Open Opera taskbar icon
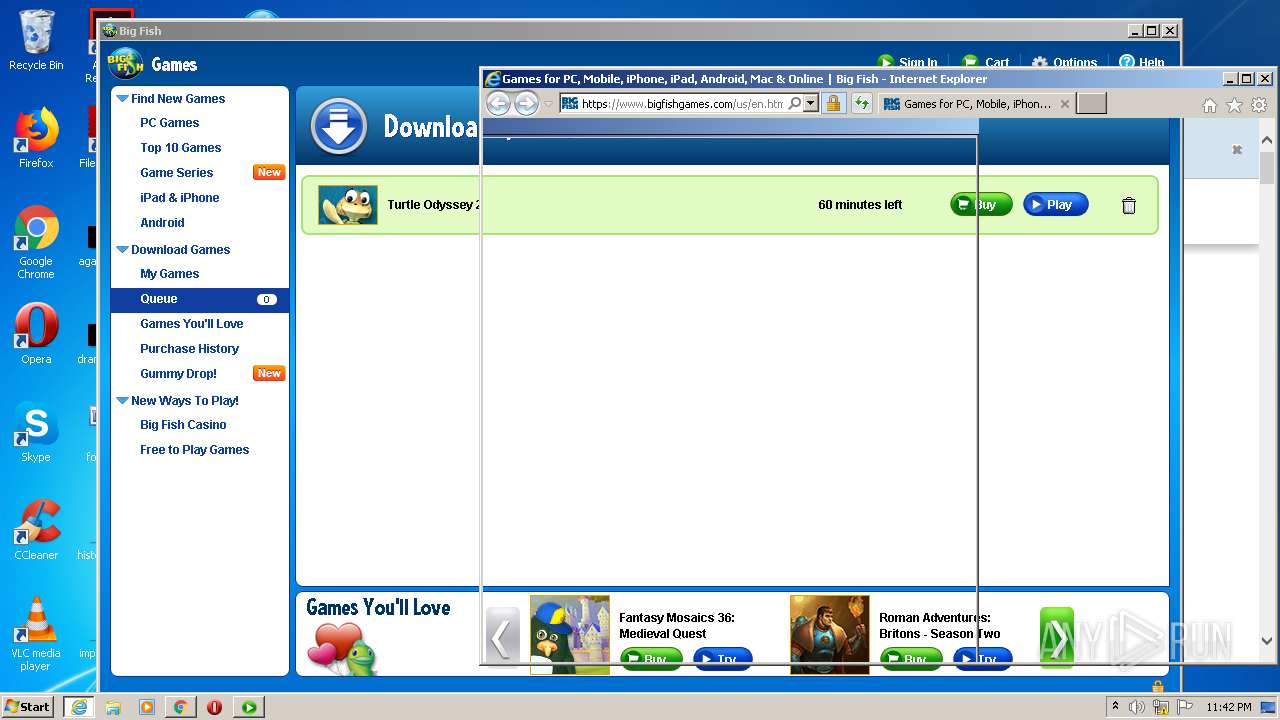This screenshot has width=1280, height=720. [214, 707]
